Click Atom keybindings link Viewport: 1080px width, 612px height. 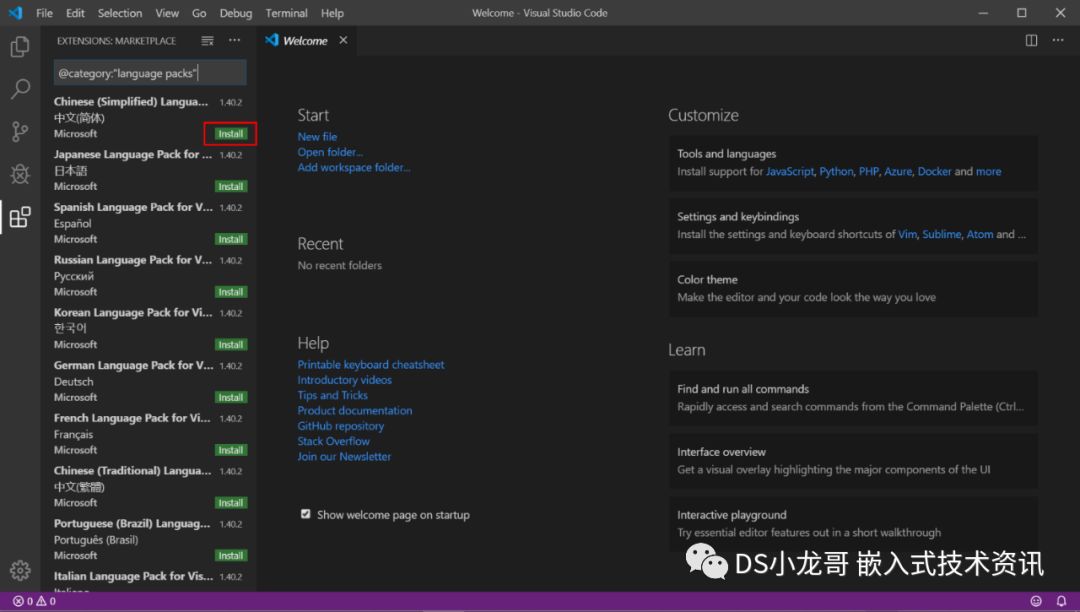pos(979,235)
